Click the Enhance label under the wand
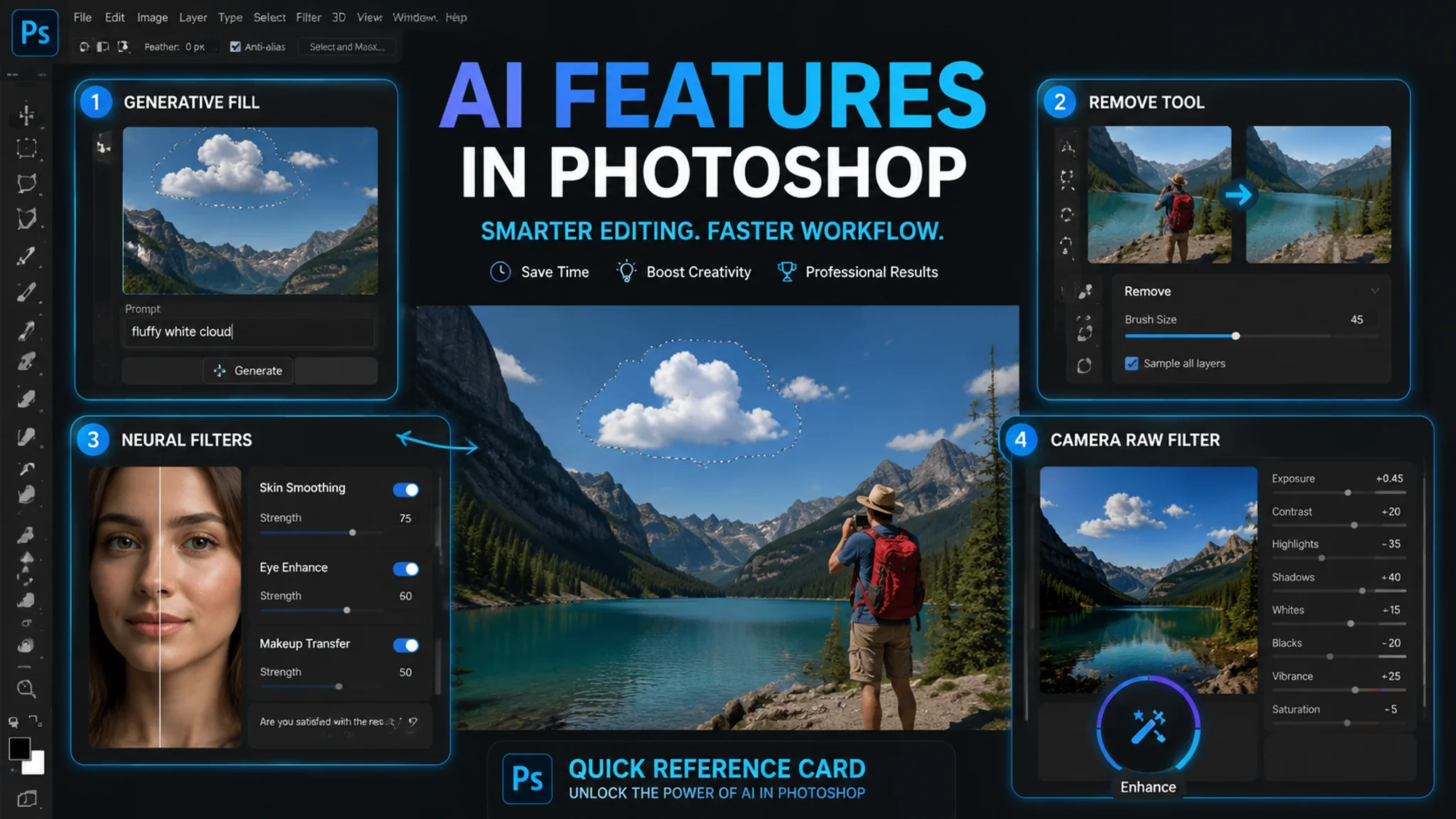 coord(1148,787)
